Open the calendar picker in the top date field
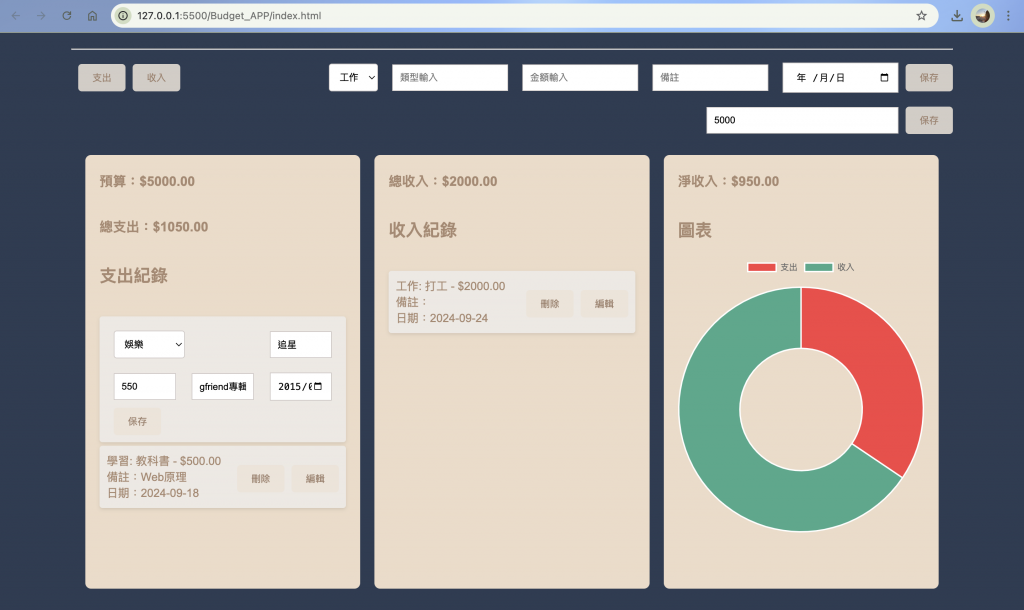Screen dimensions: 1024x610 [x=884, y=78]
